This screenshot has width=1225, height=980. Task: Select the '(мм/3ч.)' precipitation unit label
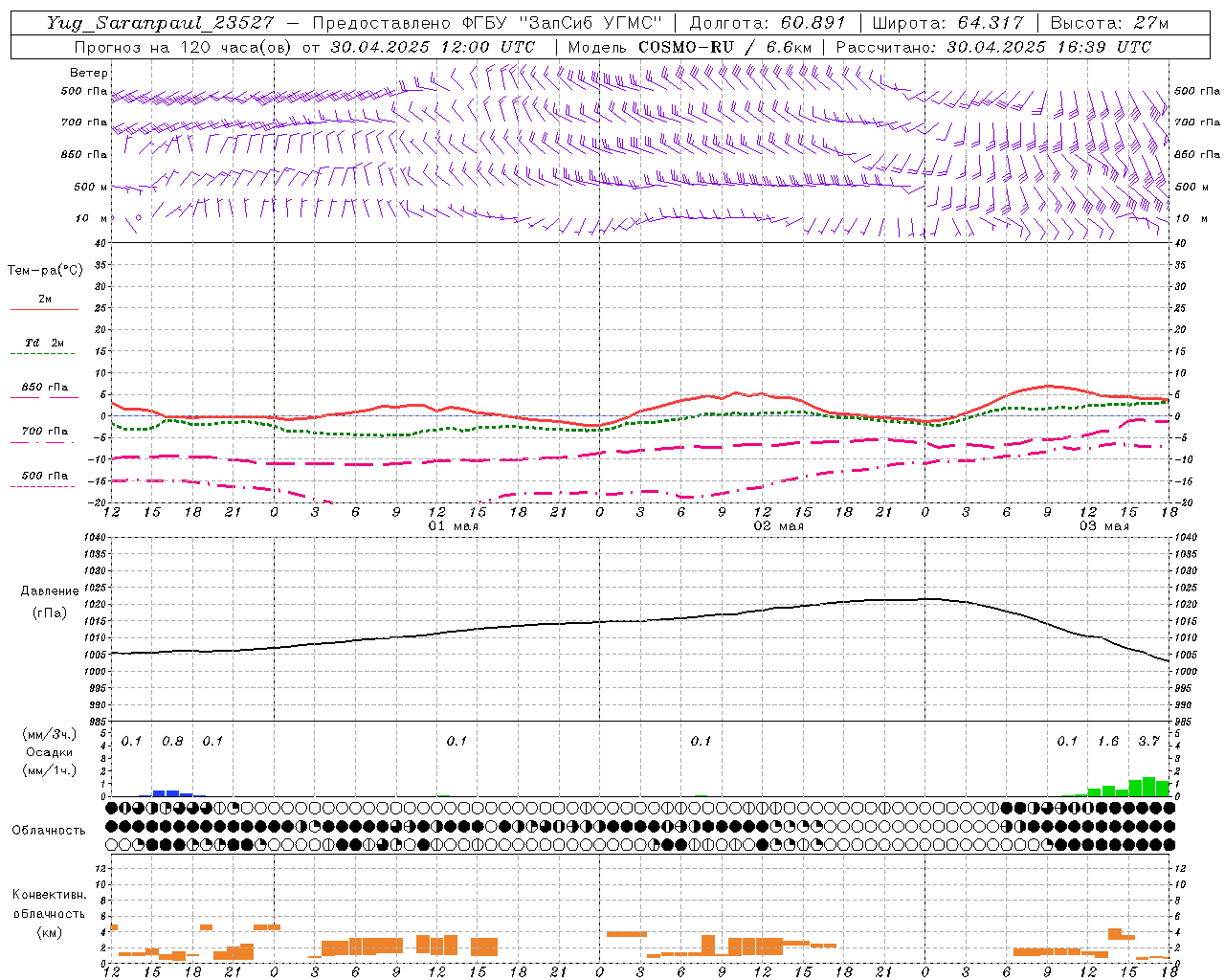point(50,734)
